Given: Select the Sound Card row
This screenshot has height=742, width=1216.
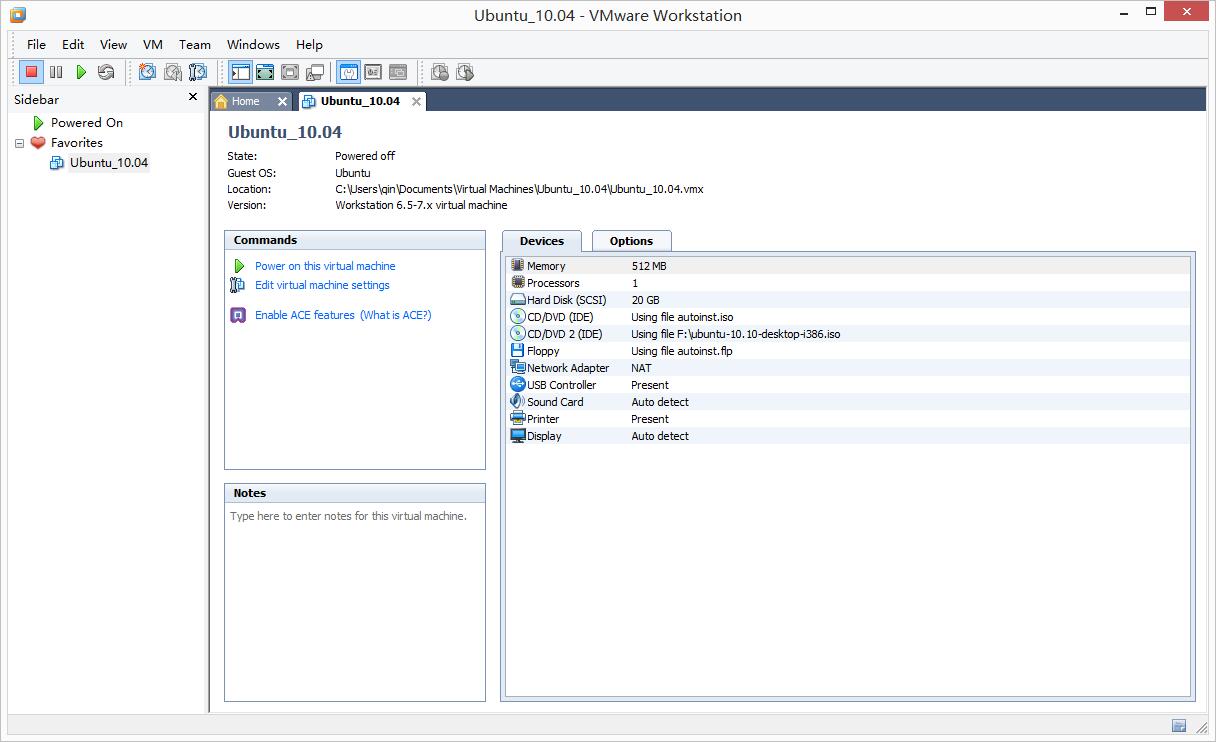Looking at the screenshot, I should pos(849,402).
